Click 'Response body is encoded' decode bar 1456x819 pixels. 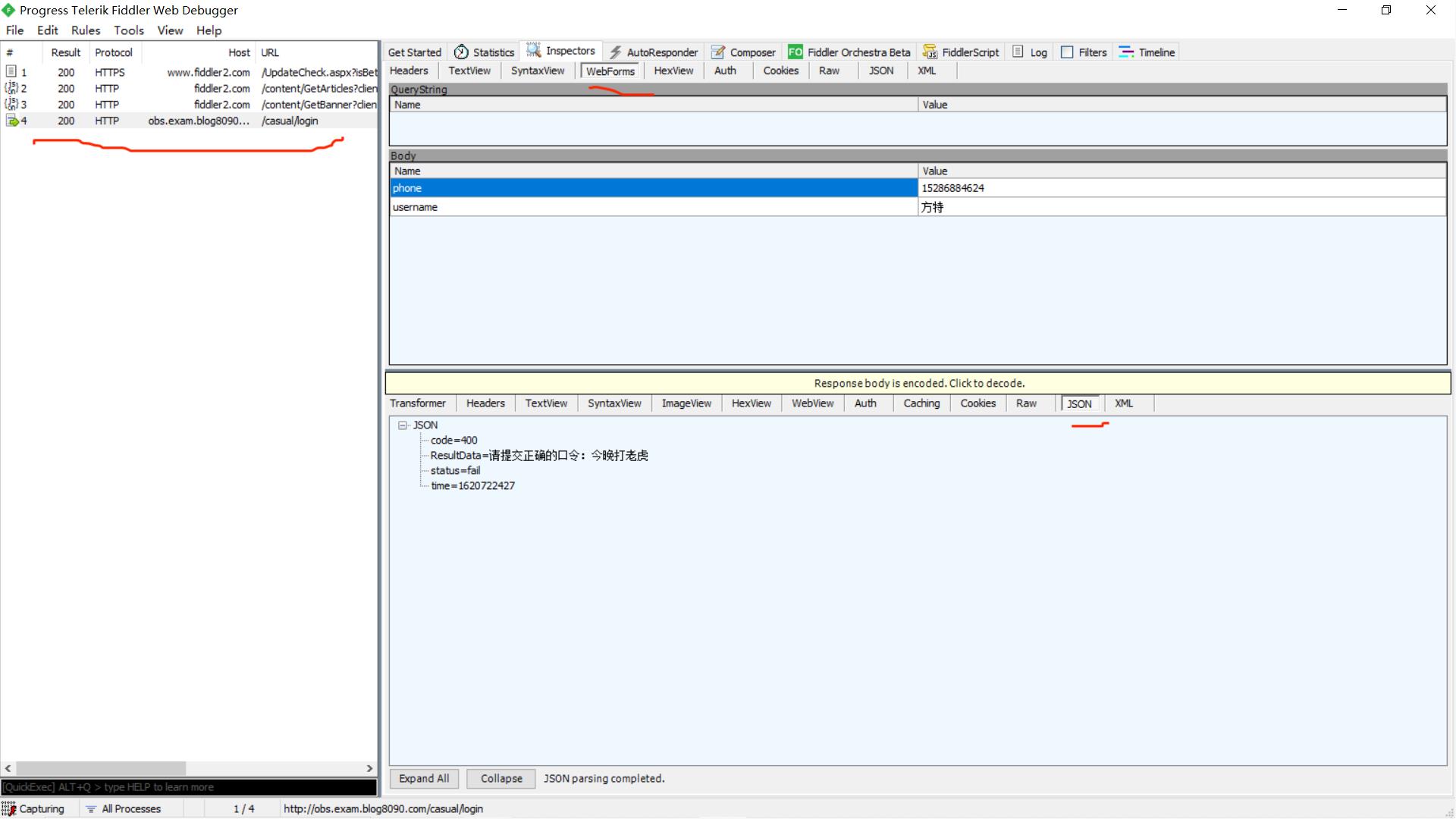[918, 383]
